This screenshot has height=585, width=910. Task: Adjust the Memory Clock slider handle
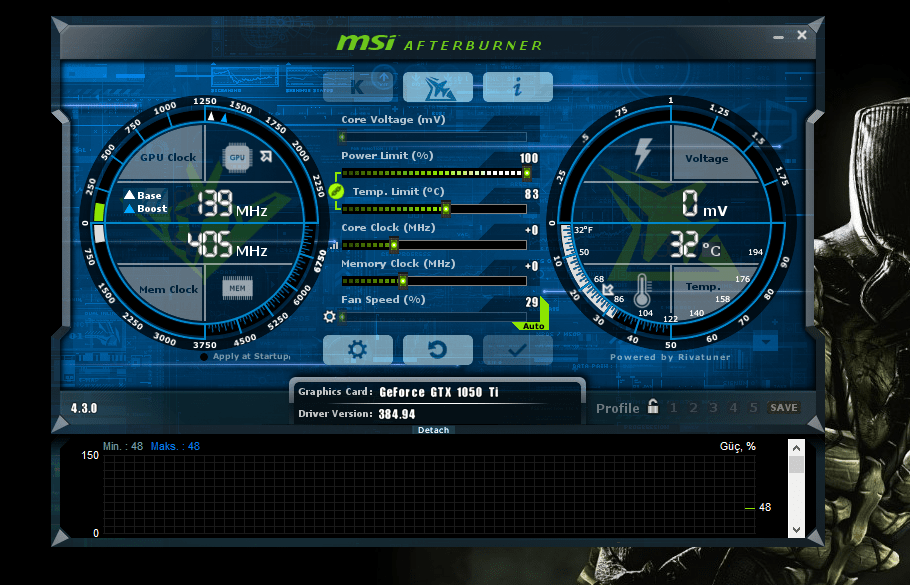click(402, 281)
